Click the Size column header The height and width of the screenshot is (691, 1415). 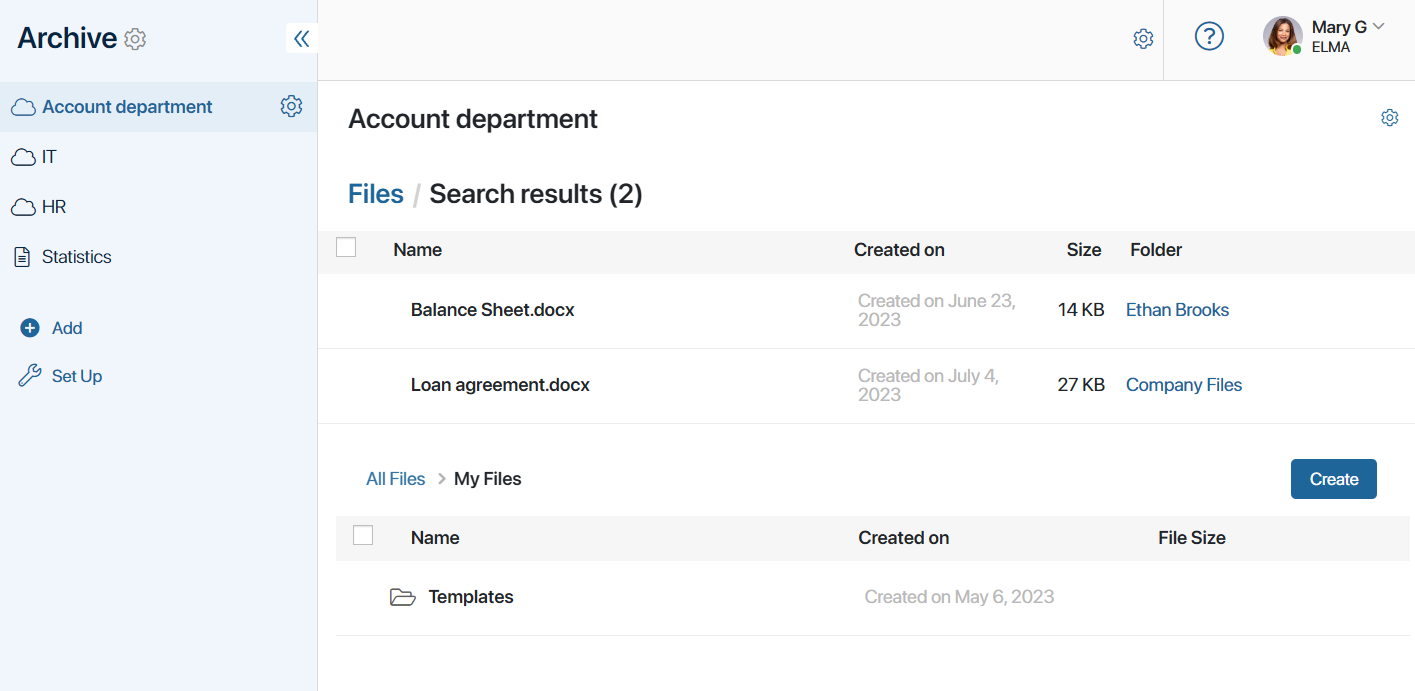1084,250
